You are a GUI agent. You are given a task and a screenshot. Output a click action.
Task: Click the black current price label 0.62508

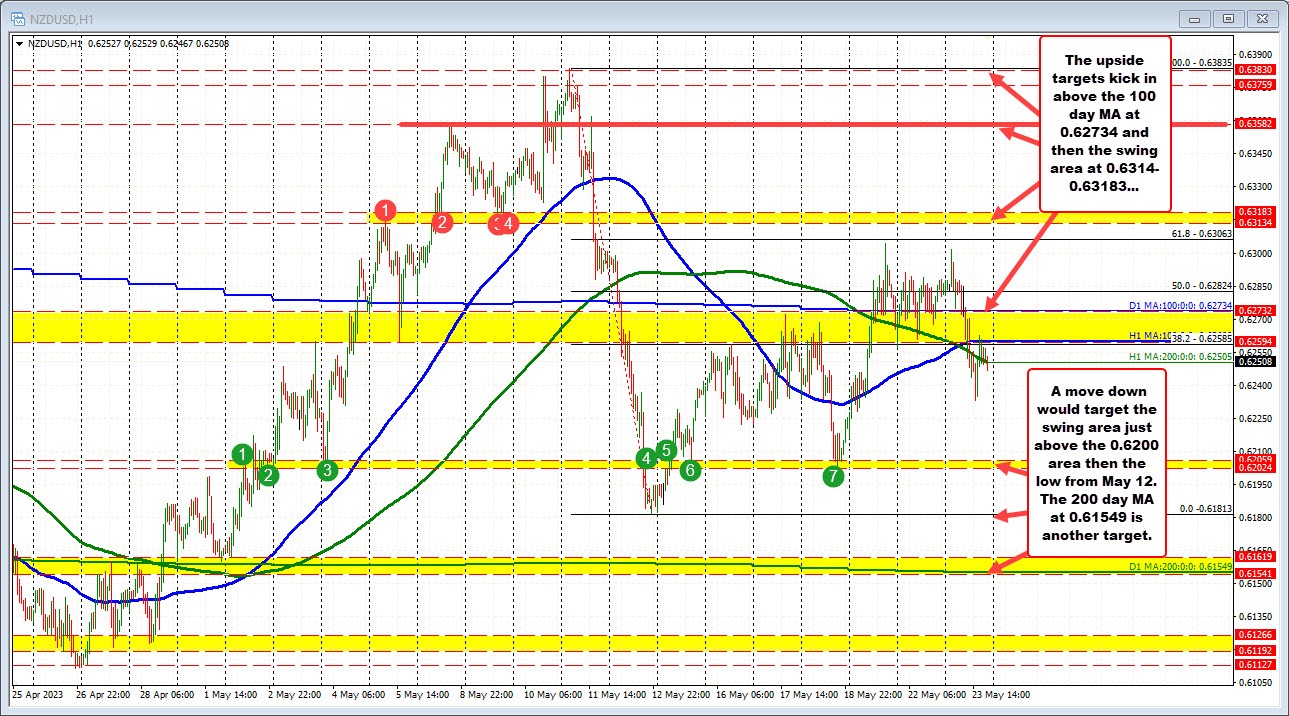[x=1255, y=362]
